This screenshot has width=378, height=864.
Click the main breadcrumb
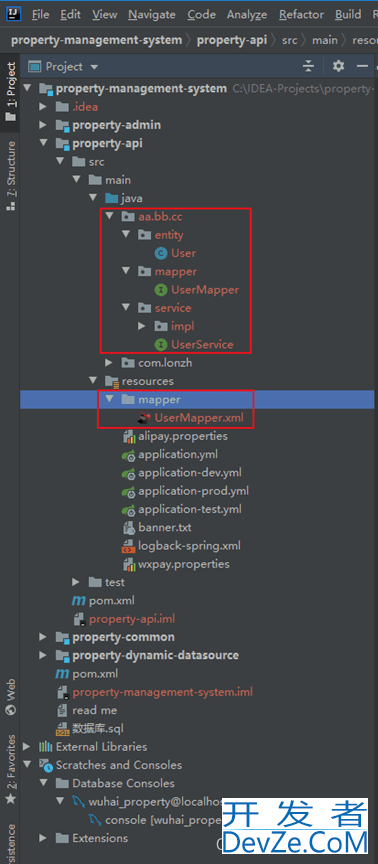(x=325, y=40)
